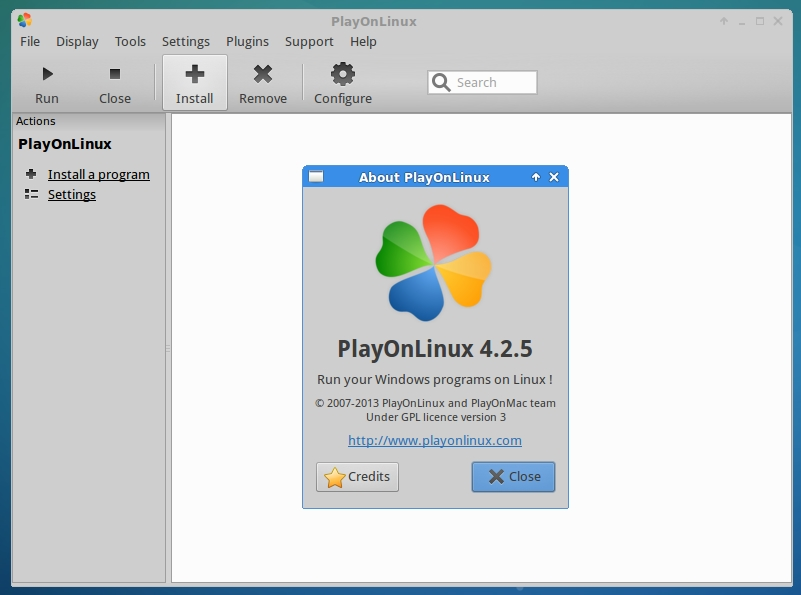
Task: Click the magnifier icon in the search box
Action: (x=440, y=82)
